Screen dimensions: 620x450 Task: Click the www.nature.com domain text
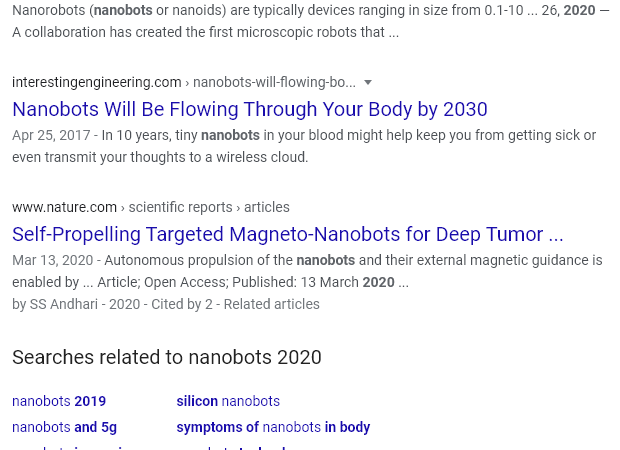coord(64,207)
